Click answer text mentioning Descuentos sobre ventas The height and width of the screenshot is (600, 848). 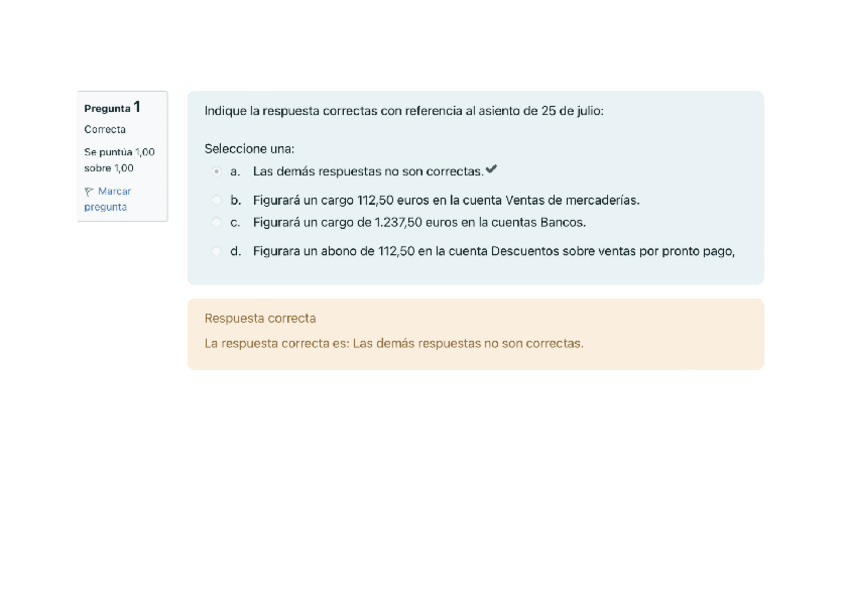[493, 251]
